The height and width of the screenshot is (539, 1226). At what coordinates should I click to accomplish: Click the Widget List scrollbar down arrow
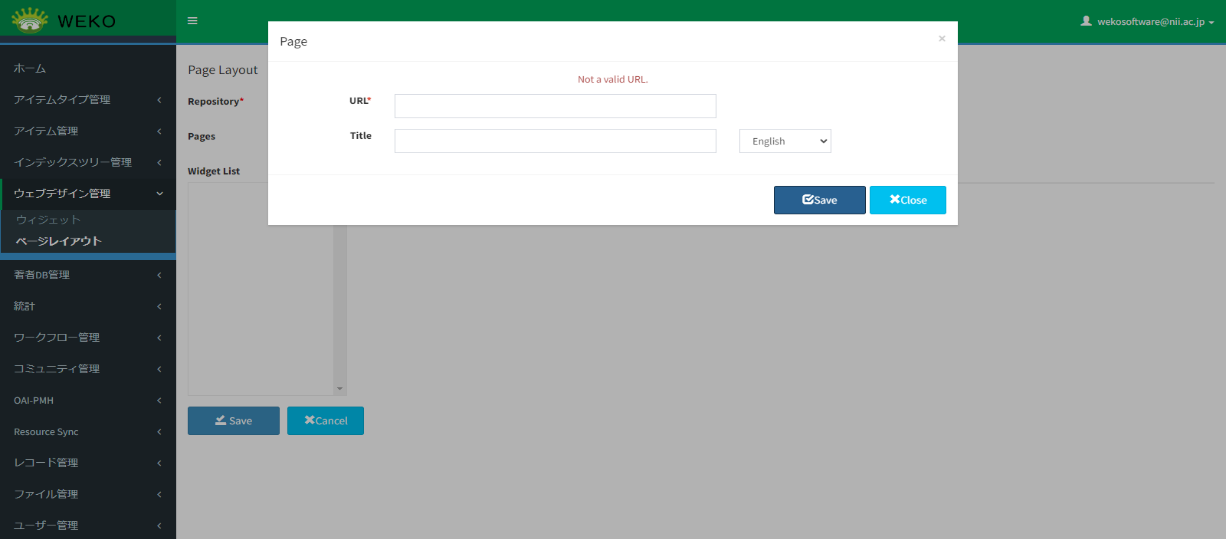pyautogui.click(x=340, y=388)
